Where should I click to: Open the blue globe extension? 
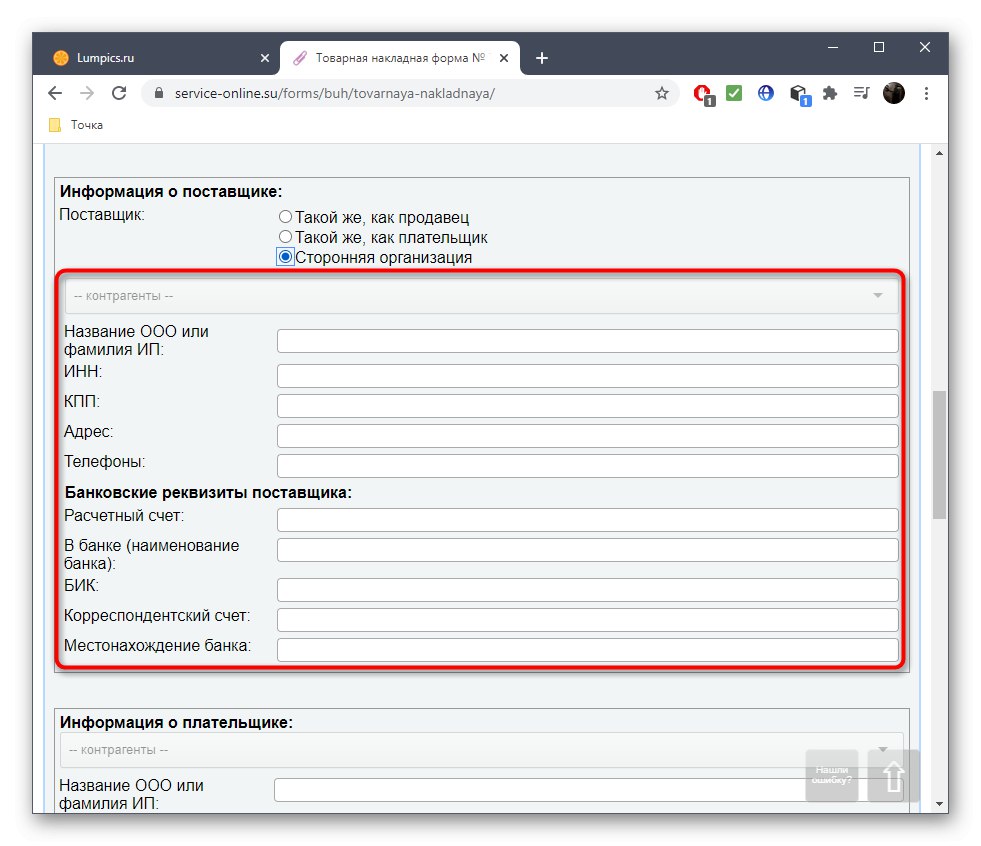coord(765,93)
